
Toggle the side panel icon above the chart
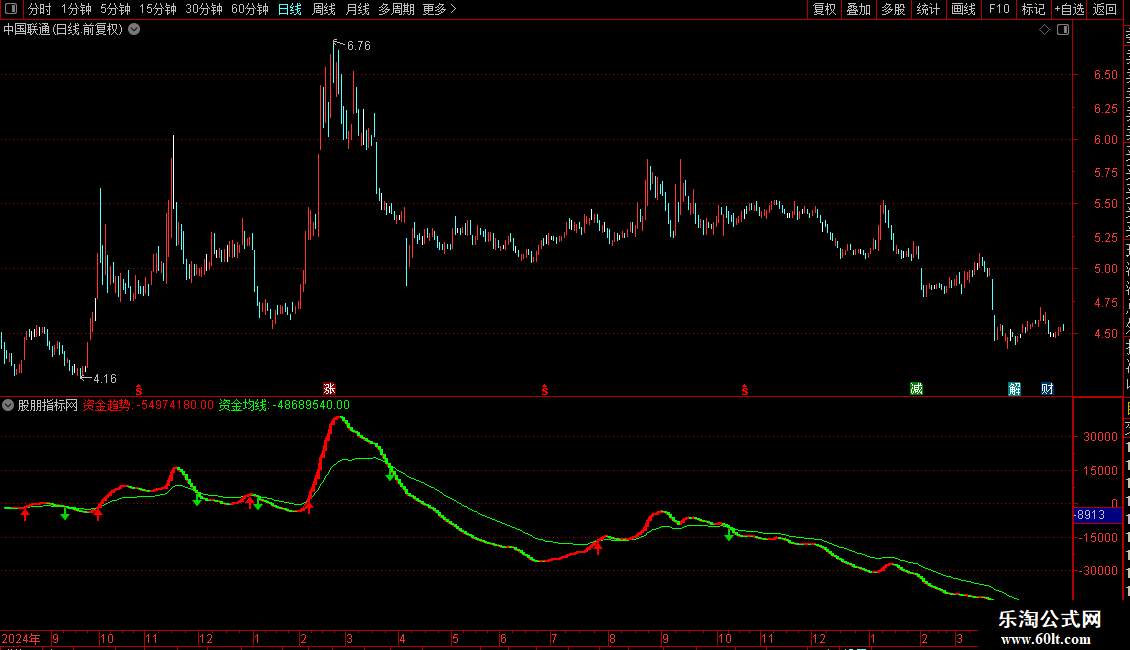[x=1063, y=30]
